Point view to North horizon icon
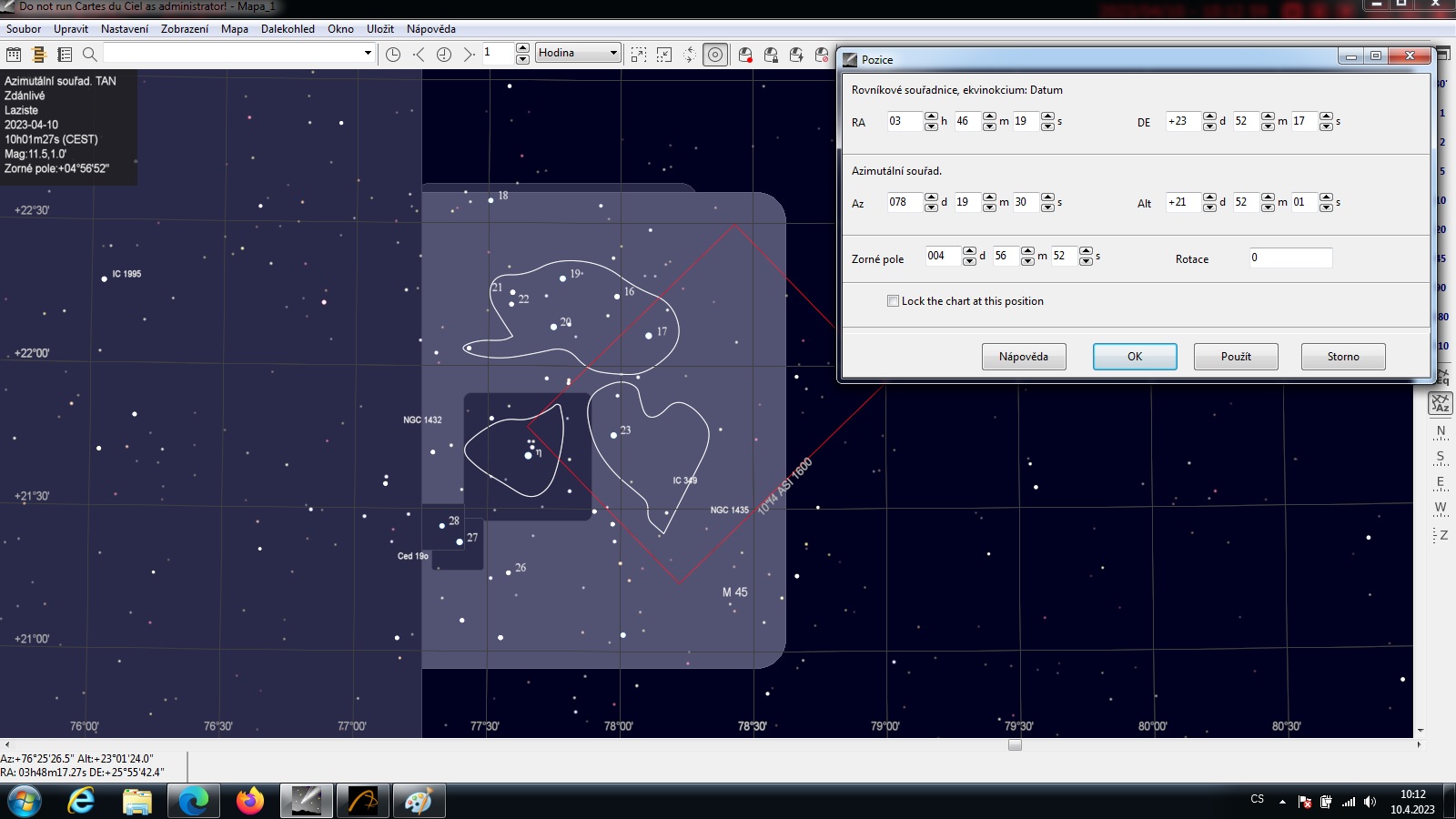The image size is (1456, 819). [x=1441, y=431]
